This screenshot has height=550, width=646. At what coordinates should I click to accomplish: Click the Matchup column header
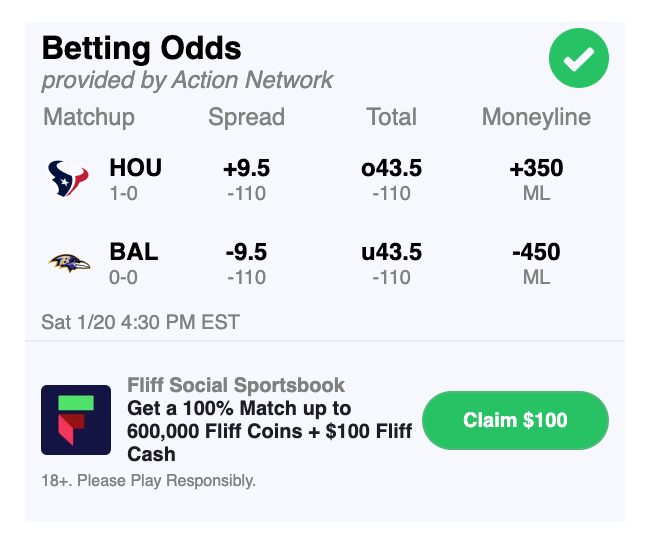tap(89, 117)
